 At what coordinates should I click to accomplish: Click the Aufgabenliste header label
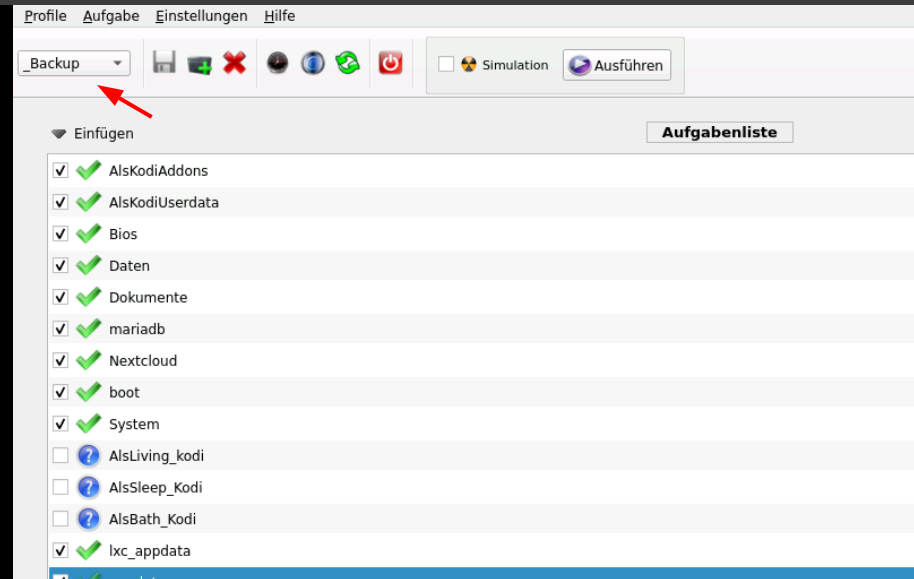[x=719, y=132]
